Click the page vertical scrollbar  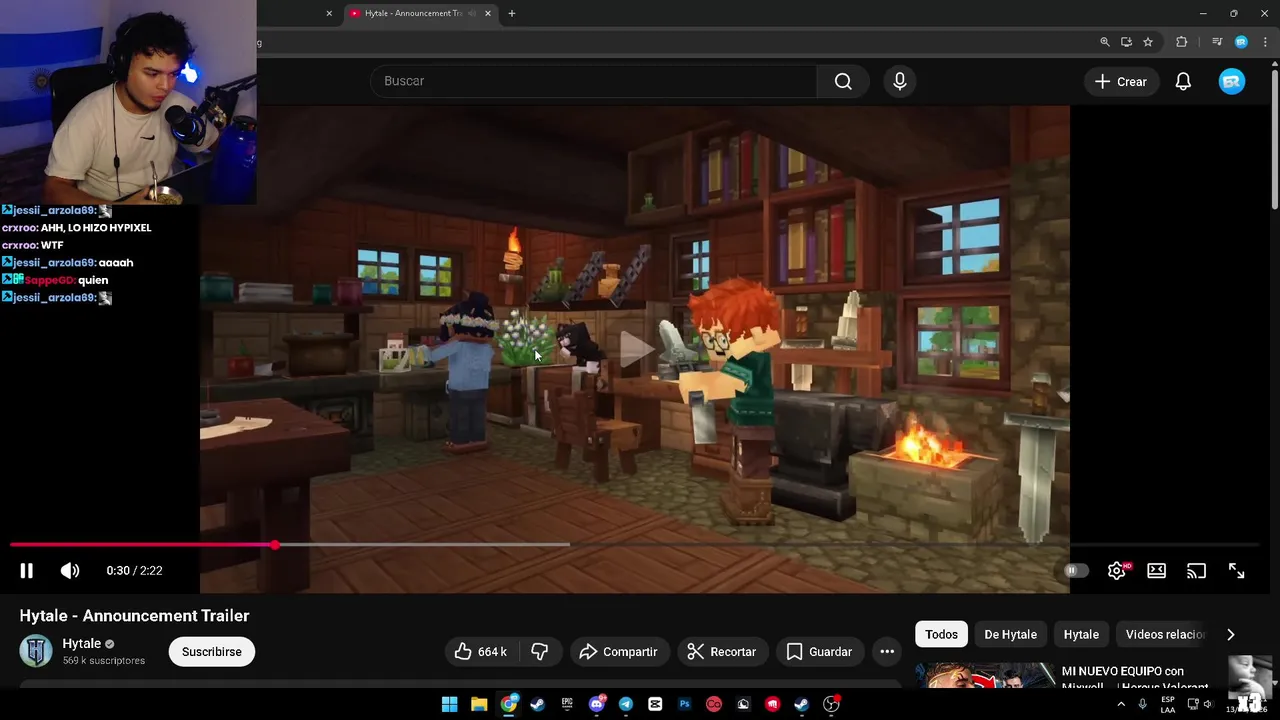[x=1274, y=140]
